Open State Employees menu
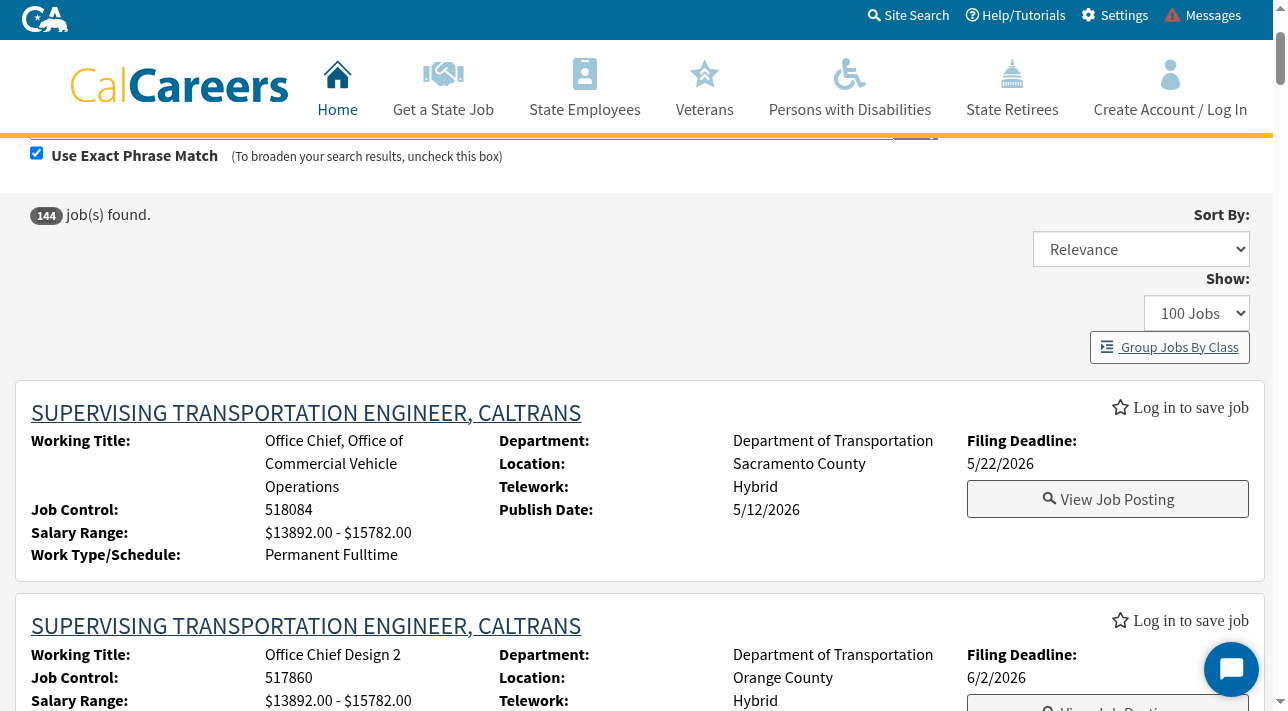Viewport: 1288px width, 711px height. (x=585, y=110)
